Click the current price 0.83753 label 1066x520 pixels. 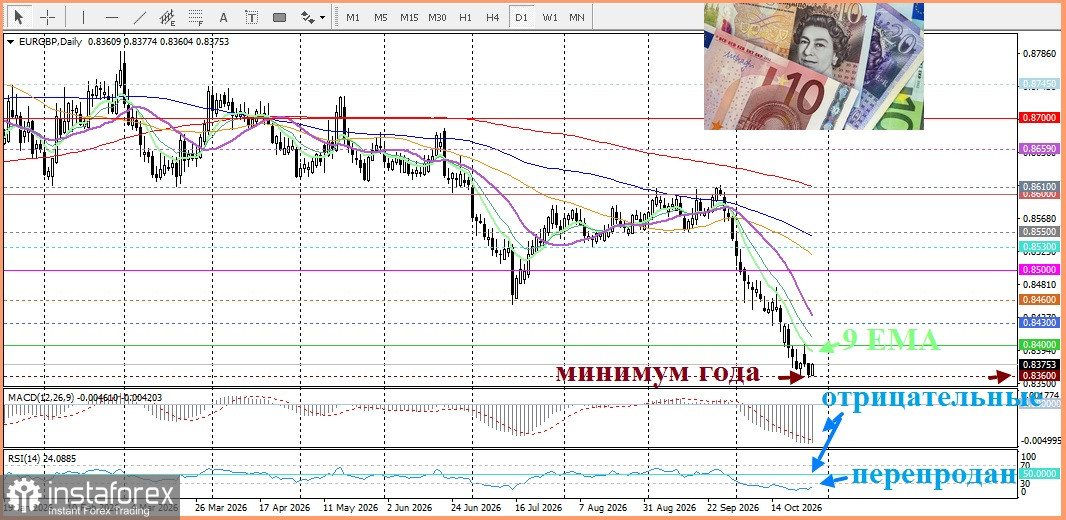[x=1039, y=365]
